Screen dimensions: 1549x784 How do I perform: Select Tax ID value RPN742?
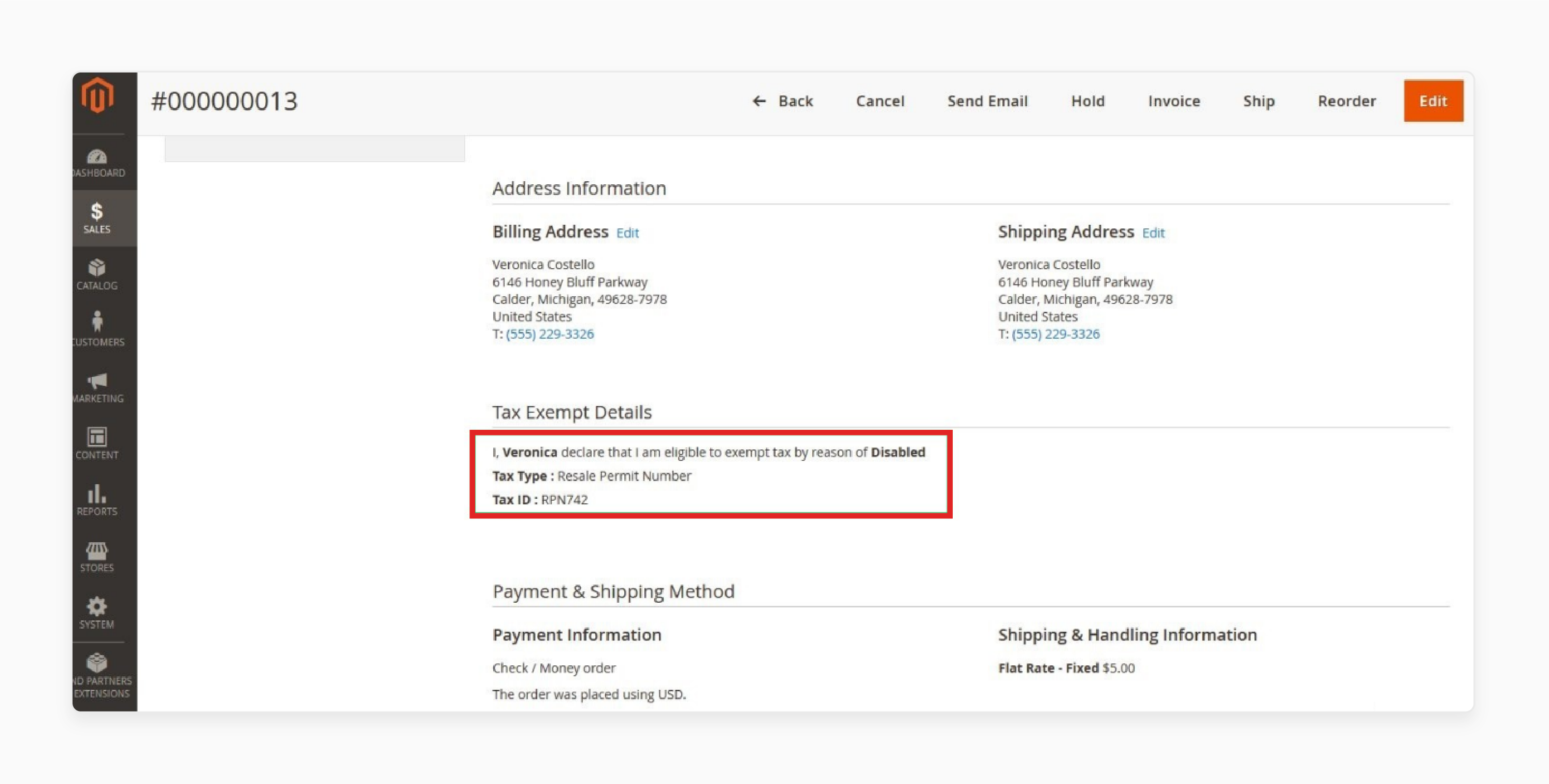click(564, 500)
